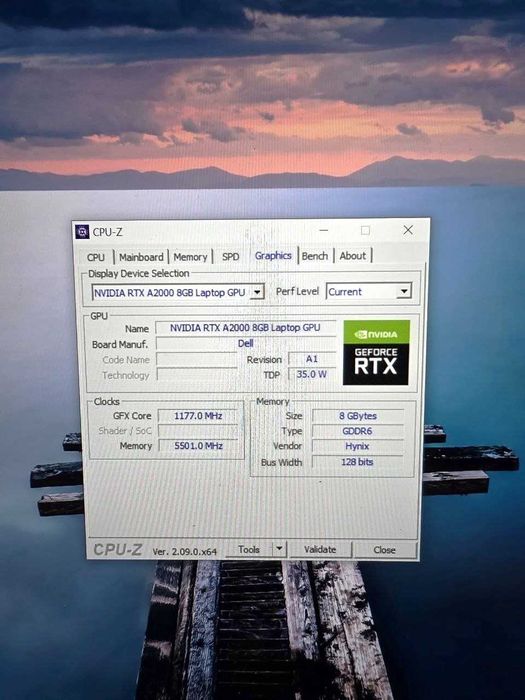The image size is (525, 700).
Task: Click the CPU-Z app icon in title bar
Action: coord(82,232)
